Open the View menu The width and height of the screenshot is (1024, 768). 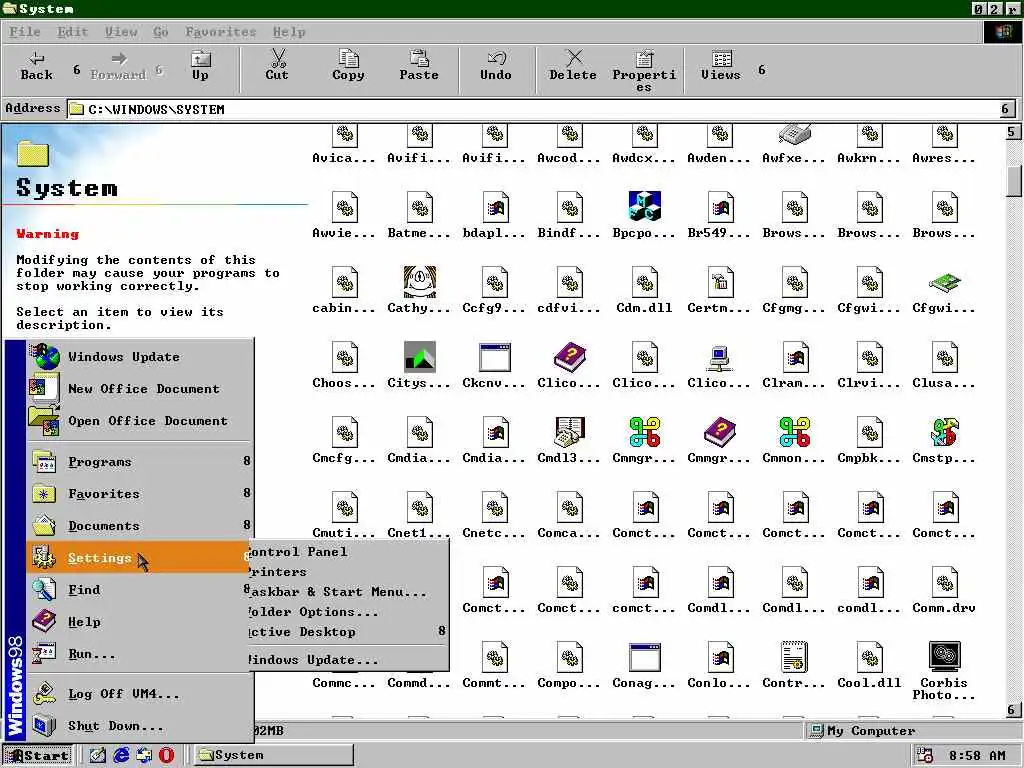pyautogui.click(x=121, y=31)
